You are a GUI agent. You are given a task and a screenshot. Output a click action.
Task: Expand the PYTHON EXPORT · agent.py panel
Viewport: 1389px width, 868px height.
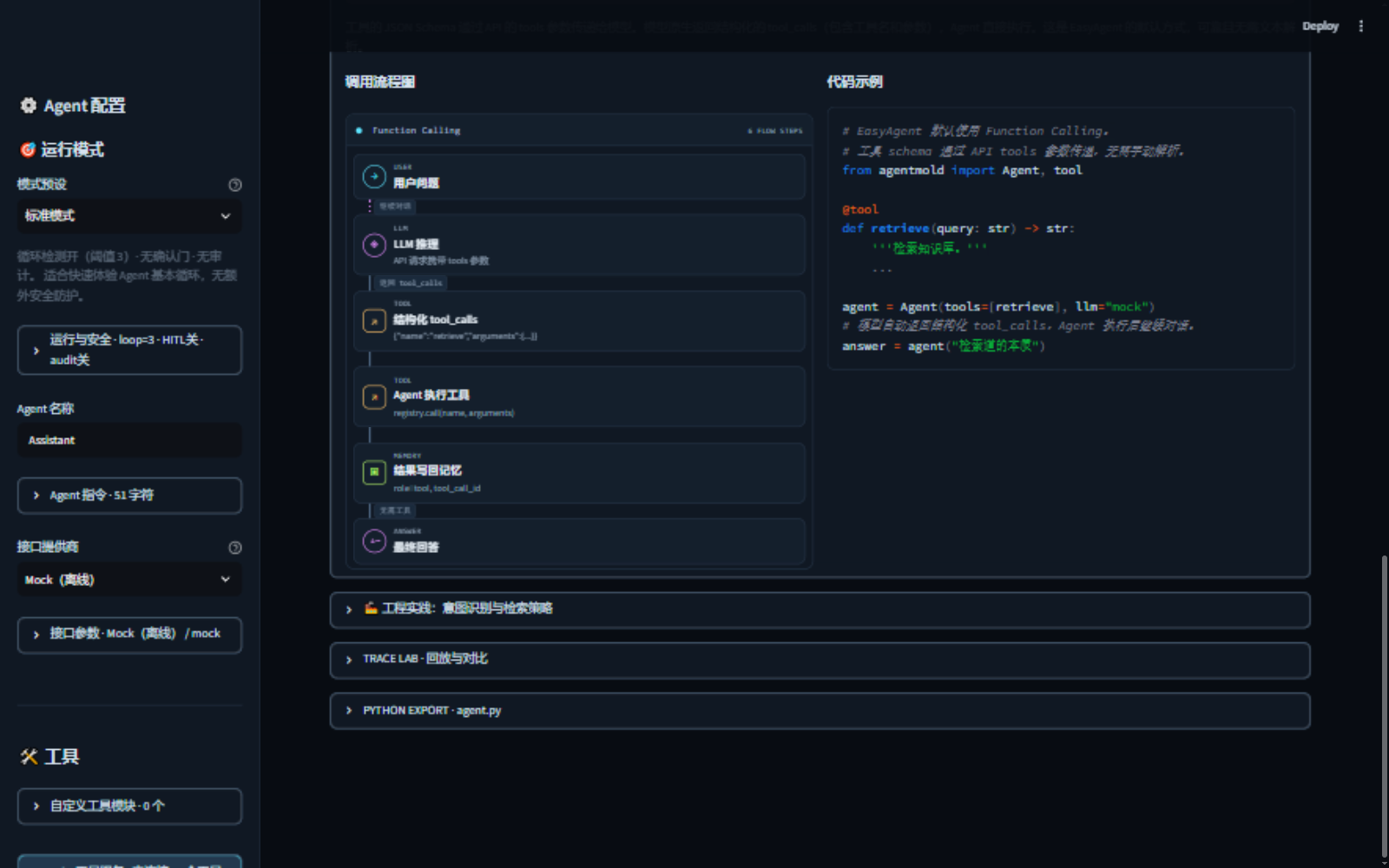[820, 711]
